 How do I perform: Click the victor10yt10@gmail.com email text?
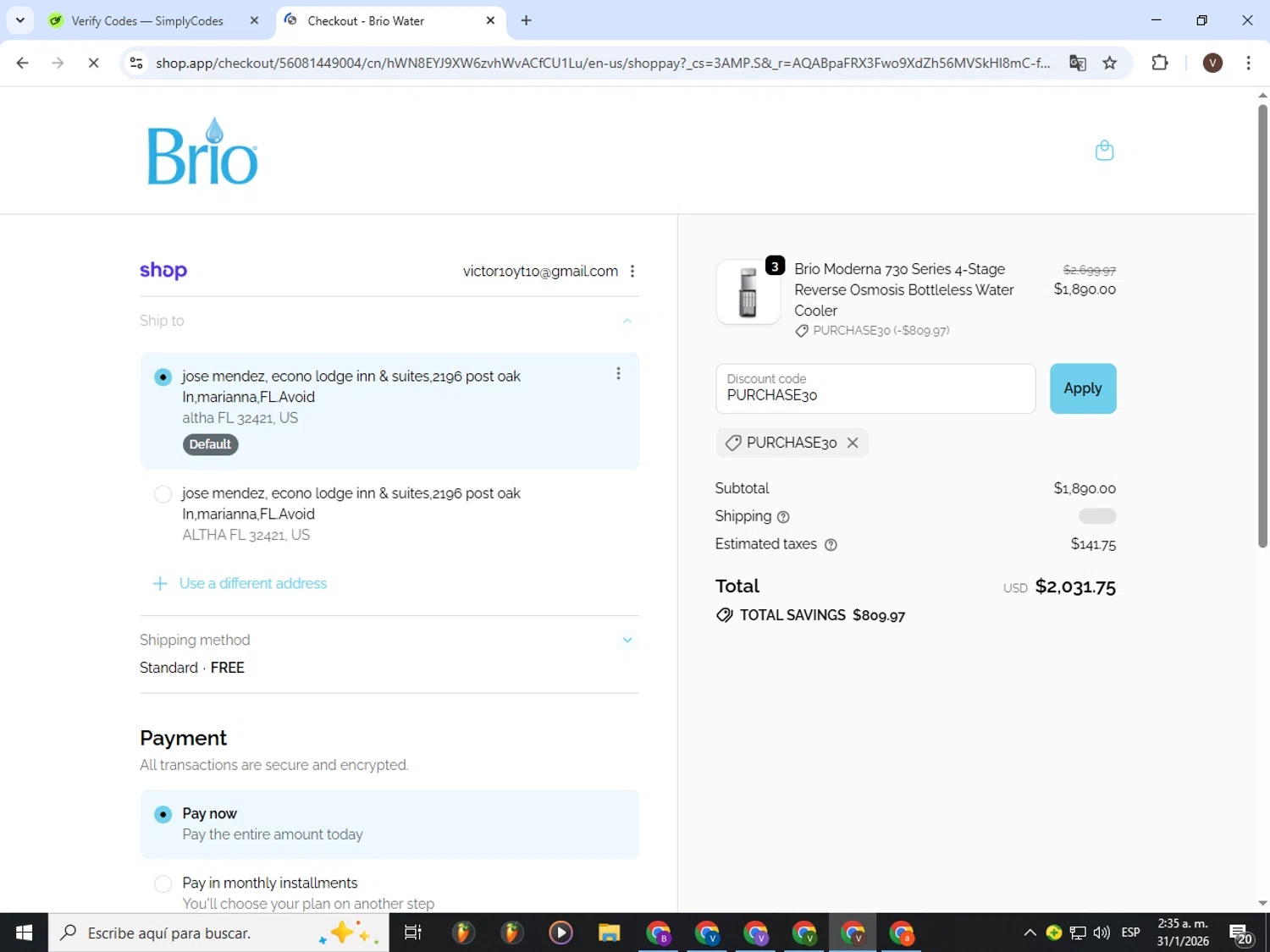540,271
